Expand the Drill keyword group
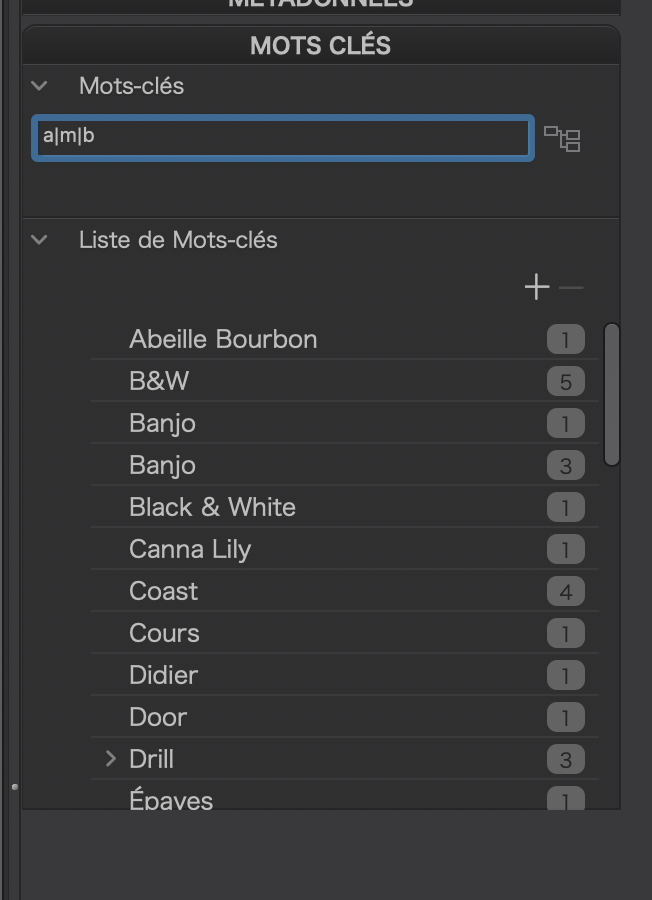 (111, 759)
